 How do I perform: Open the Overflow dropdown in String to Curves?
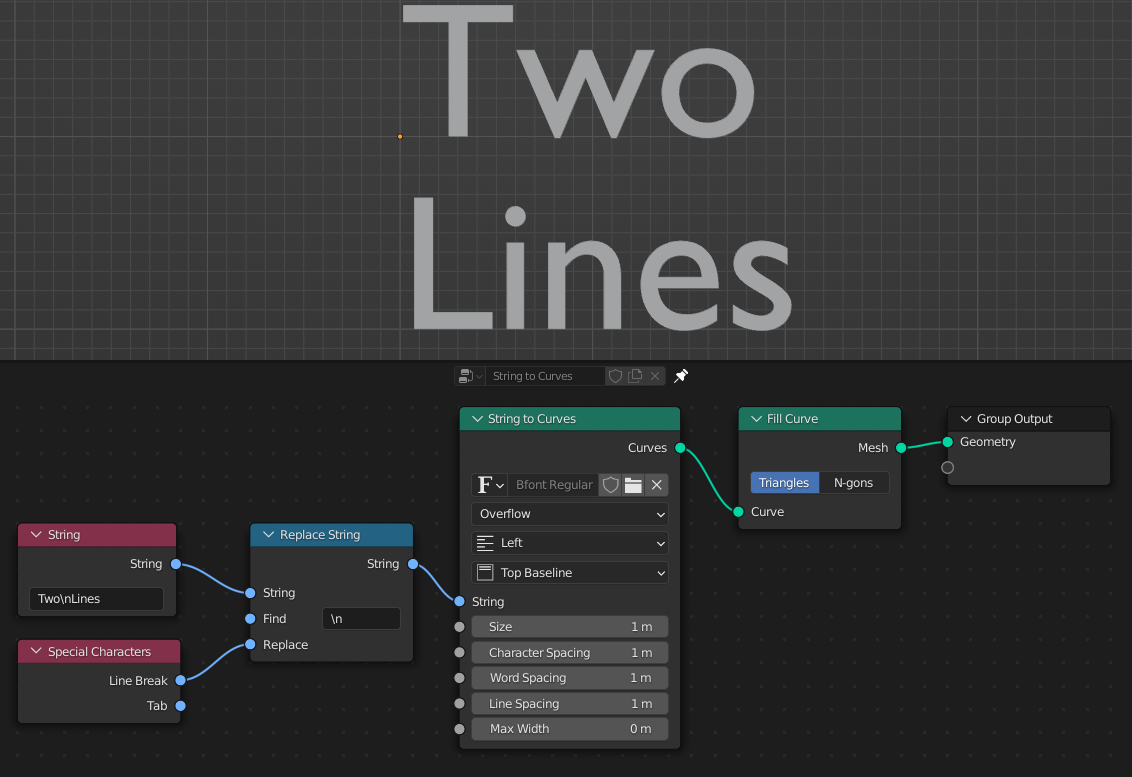pos(569,514)
